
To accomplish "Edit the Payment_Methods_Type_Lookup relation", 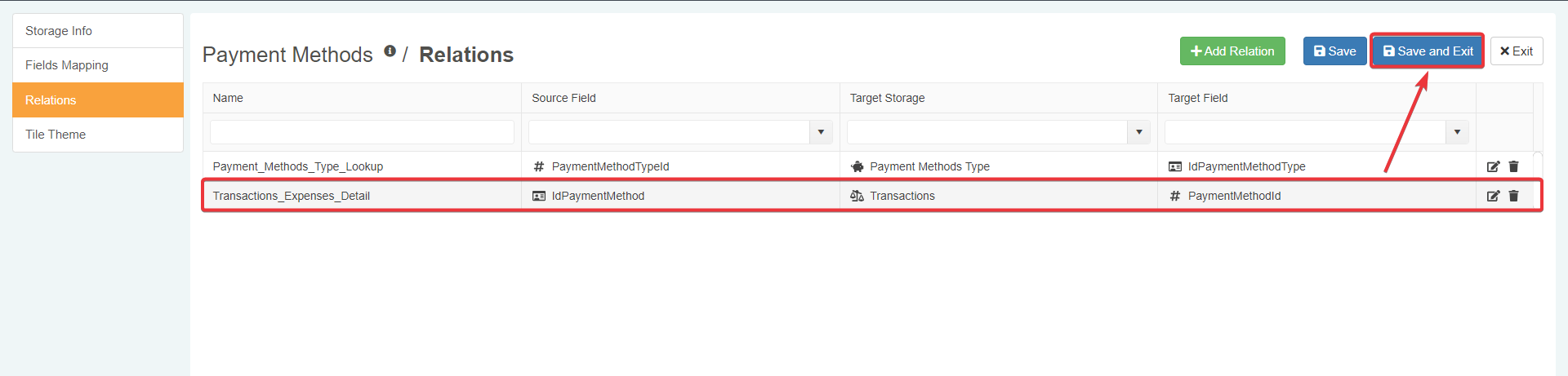I will pyautogui.click(x=1493, y=166).
